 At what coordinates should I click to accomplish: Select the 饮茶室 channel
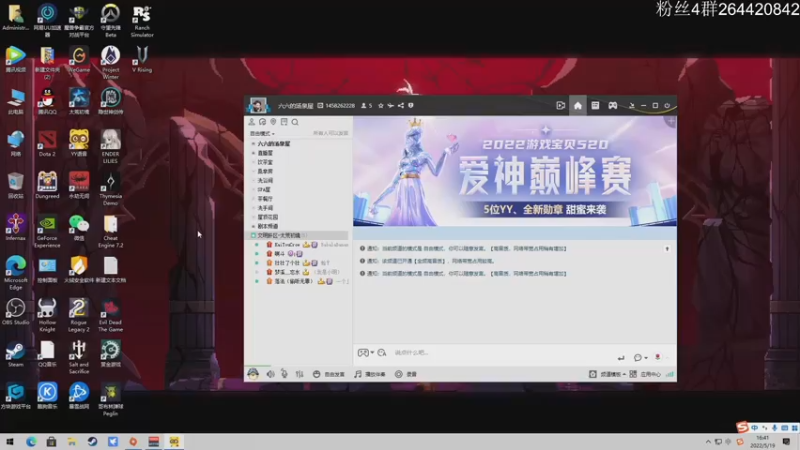(265, 162)
